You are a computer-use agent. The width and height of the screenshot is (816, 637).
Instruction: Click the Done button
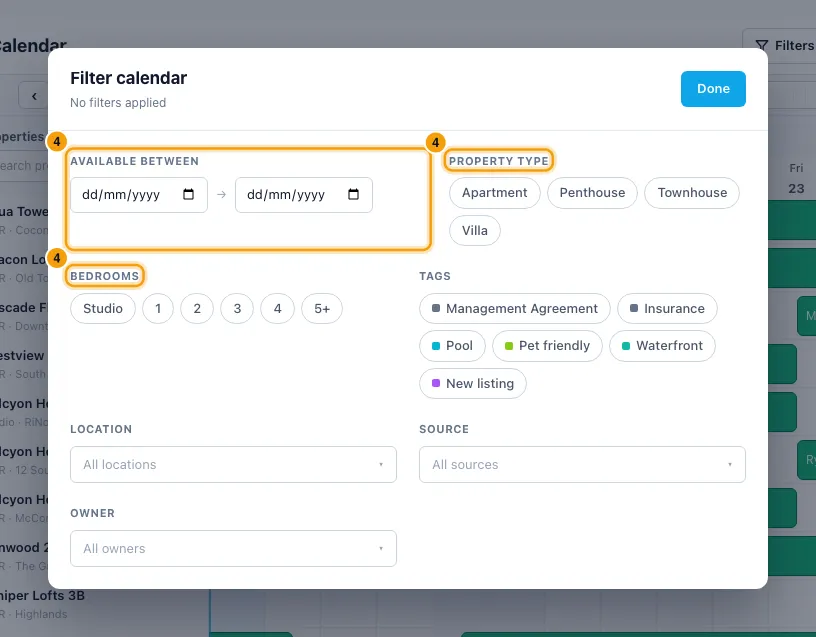(713, 89)
